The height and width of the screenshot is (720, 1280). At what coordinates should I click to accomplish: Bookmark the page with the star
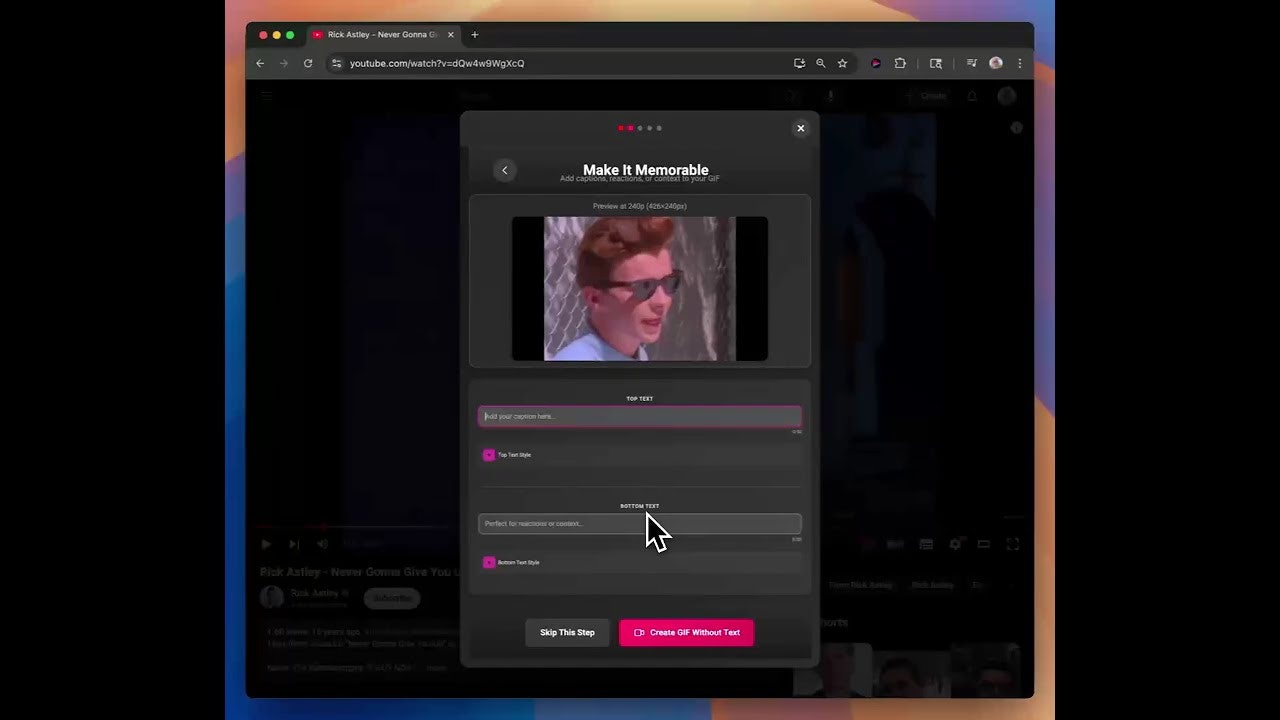pyautogui.click(x=842, y=63)
